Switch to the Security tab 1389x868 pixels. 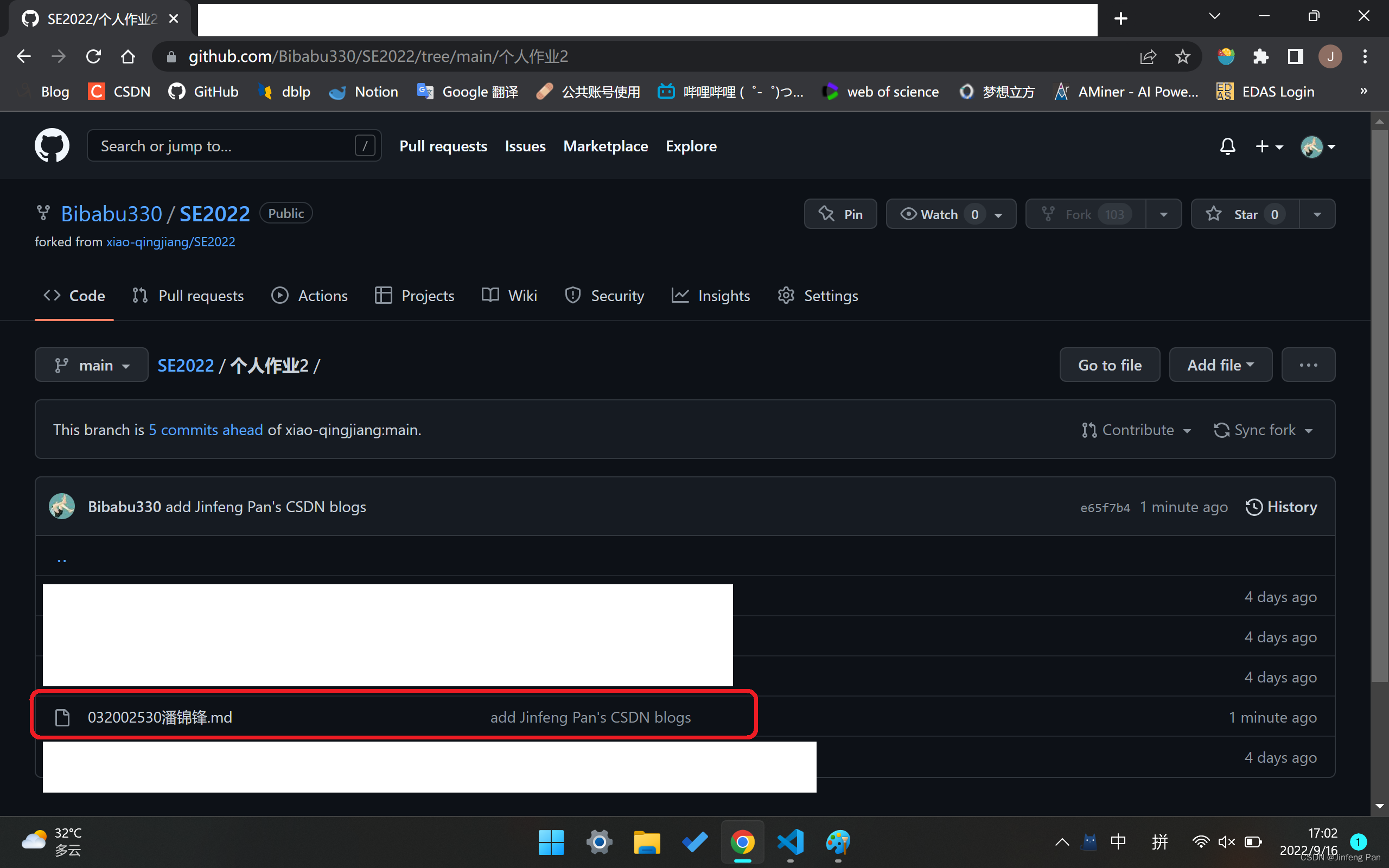pos(604,296)
